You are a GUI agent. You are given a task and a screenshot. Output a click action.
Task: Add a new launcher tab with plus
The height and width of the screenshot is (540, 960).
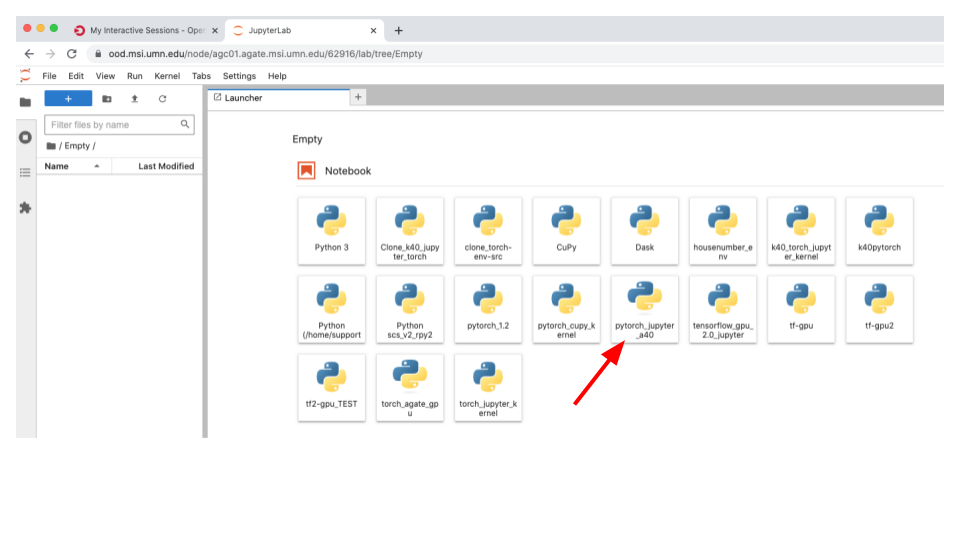point(358,97)
